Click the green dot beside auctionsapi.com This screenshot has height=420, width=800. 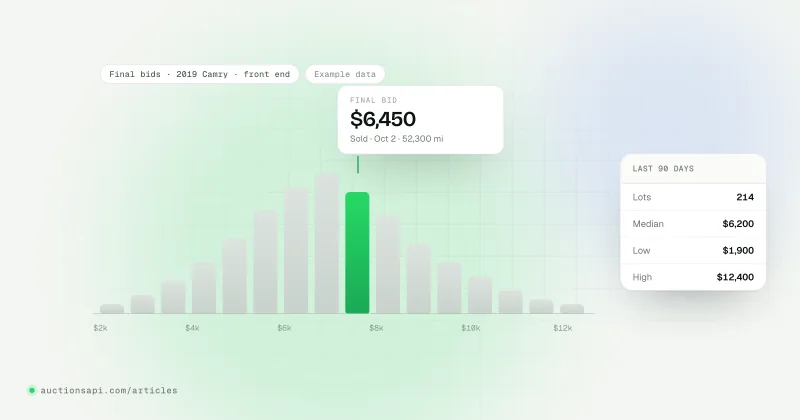pyautogui.click(x=32, y=390)
